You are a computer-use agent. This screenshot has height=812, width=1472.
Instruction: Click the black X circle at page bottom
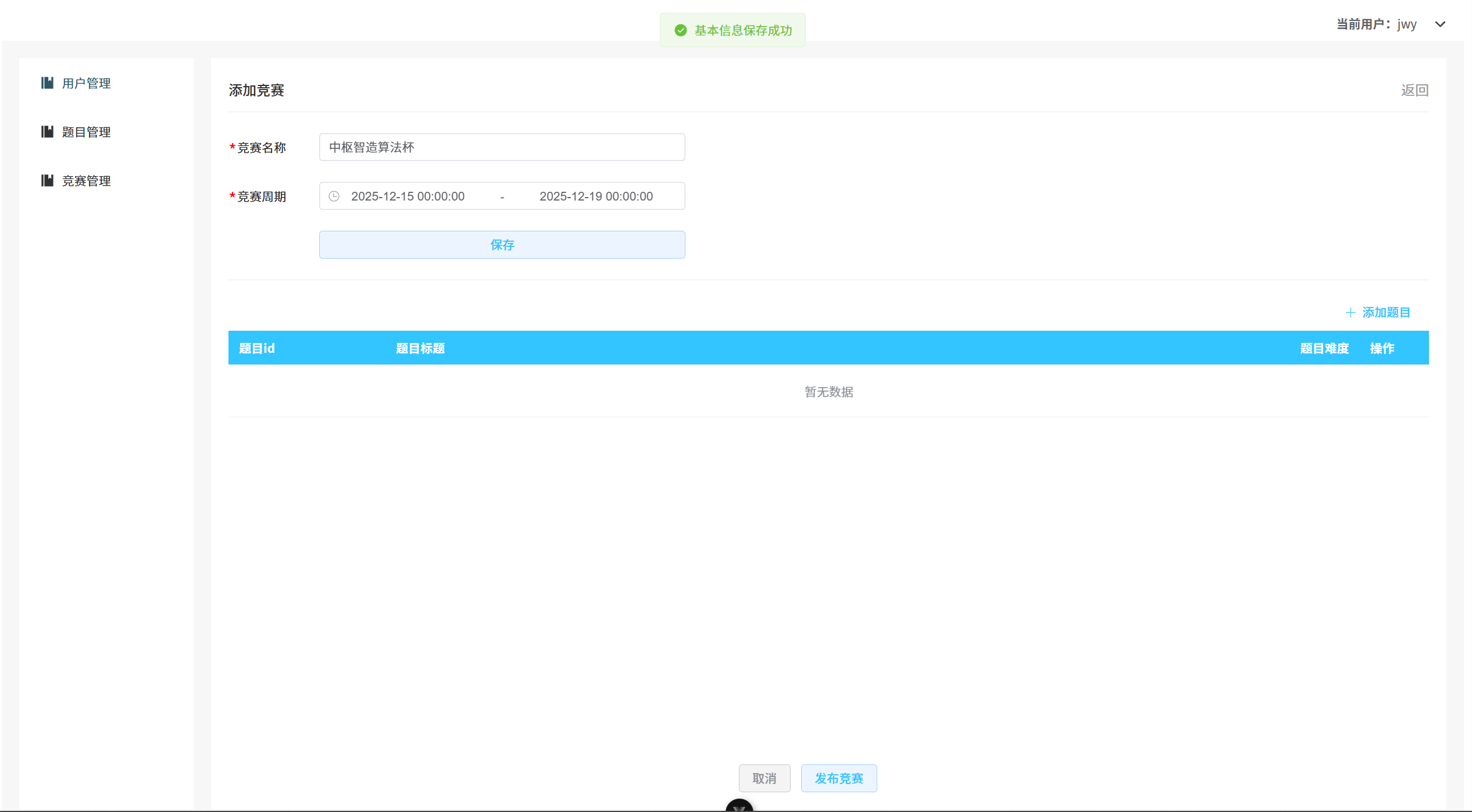point(739,808)
